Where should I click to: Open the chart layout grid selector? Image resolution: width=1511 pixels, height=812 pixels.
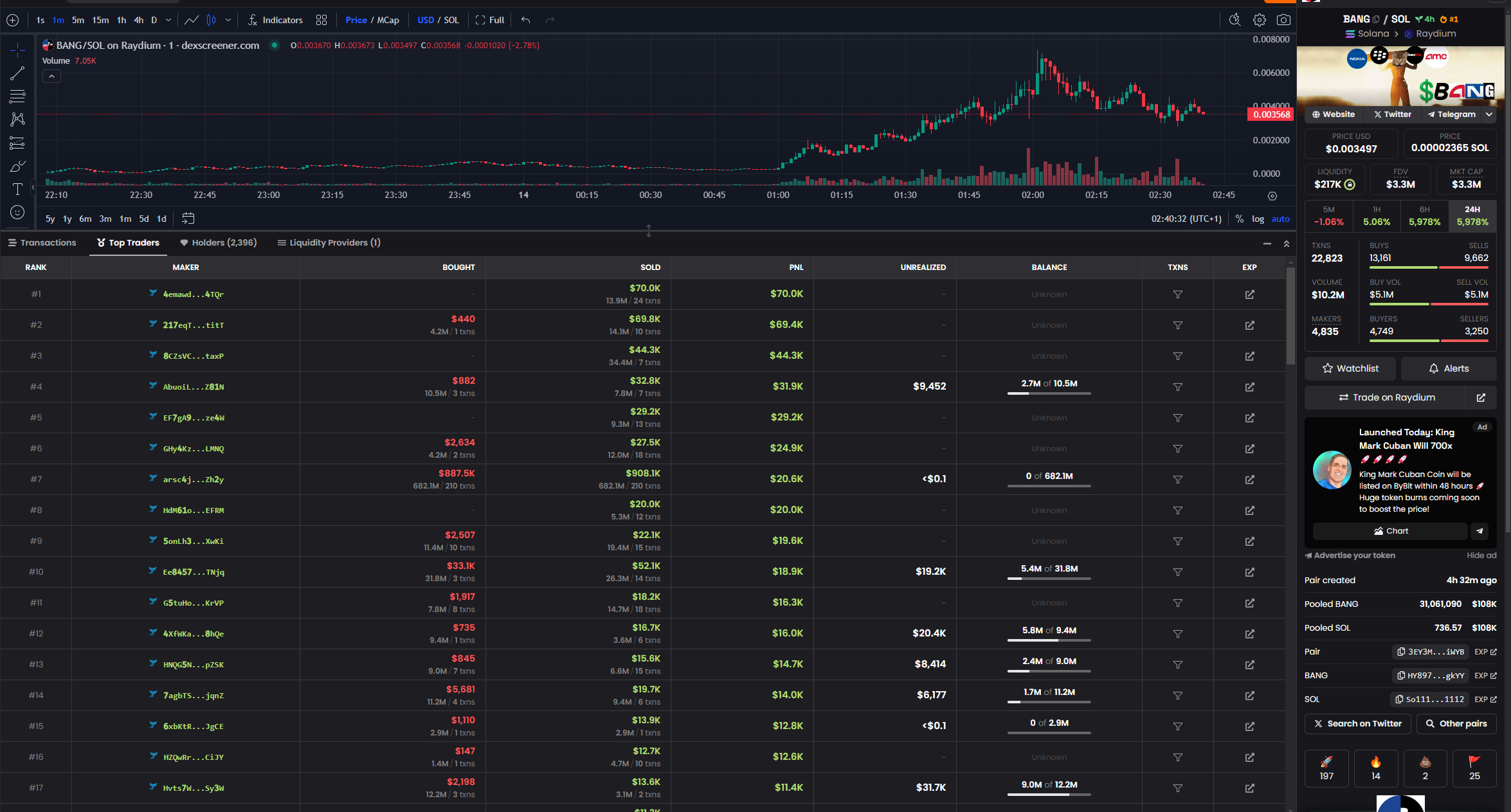tap(321, 20)
